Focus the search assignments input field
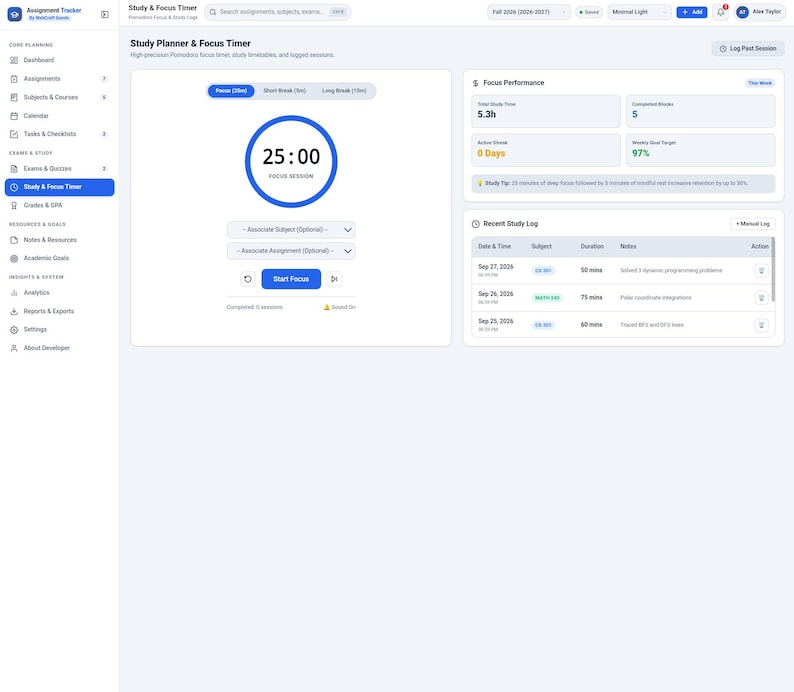This screenshot has height=692, width=794. coord(277,12)
